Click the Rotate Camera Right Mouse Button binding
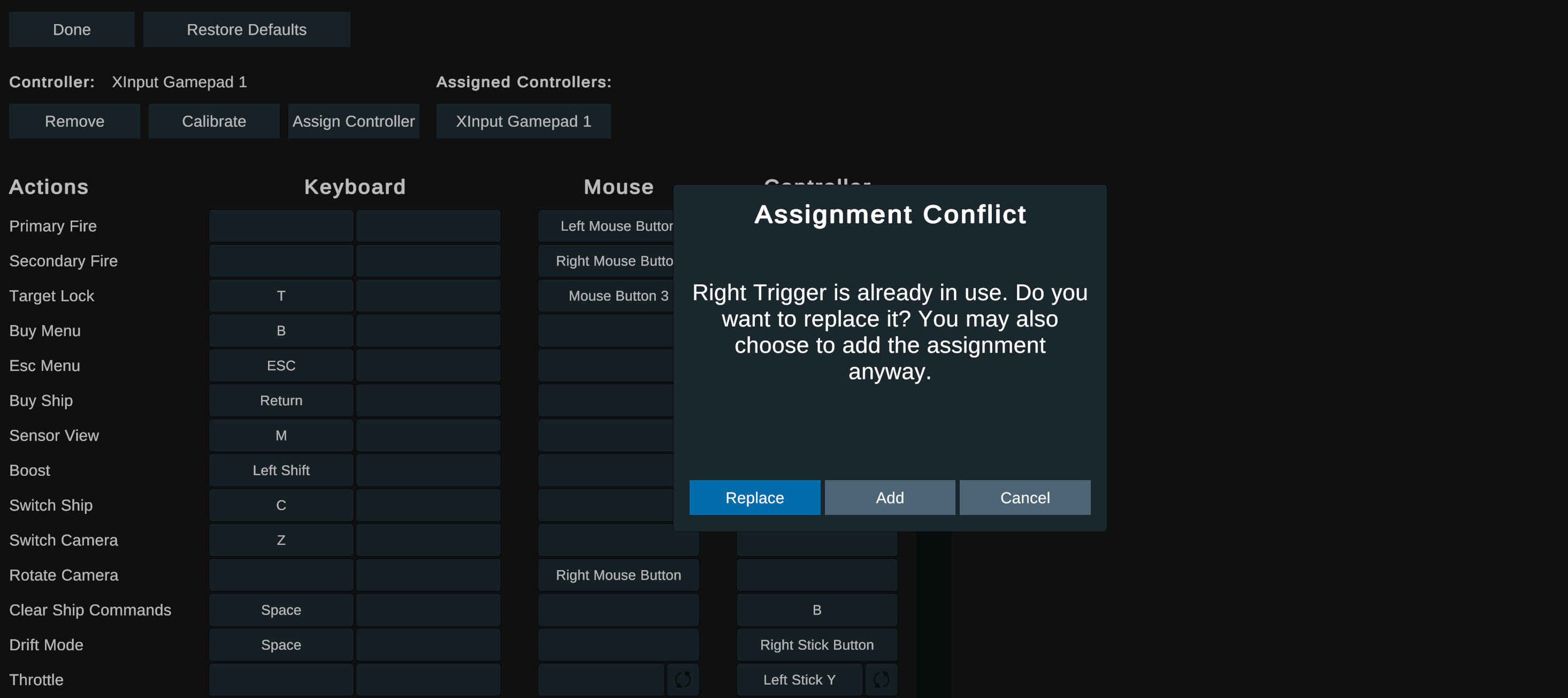The image size is (1568, 698). pos(618,575)
